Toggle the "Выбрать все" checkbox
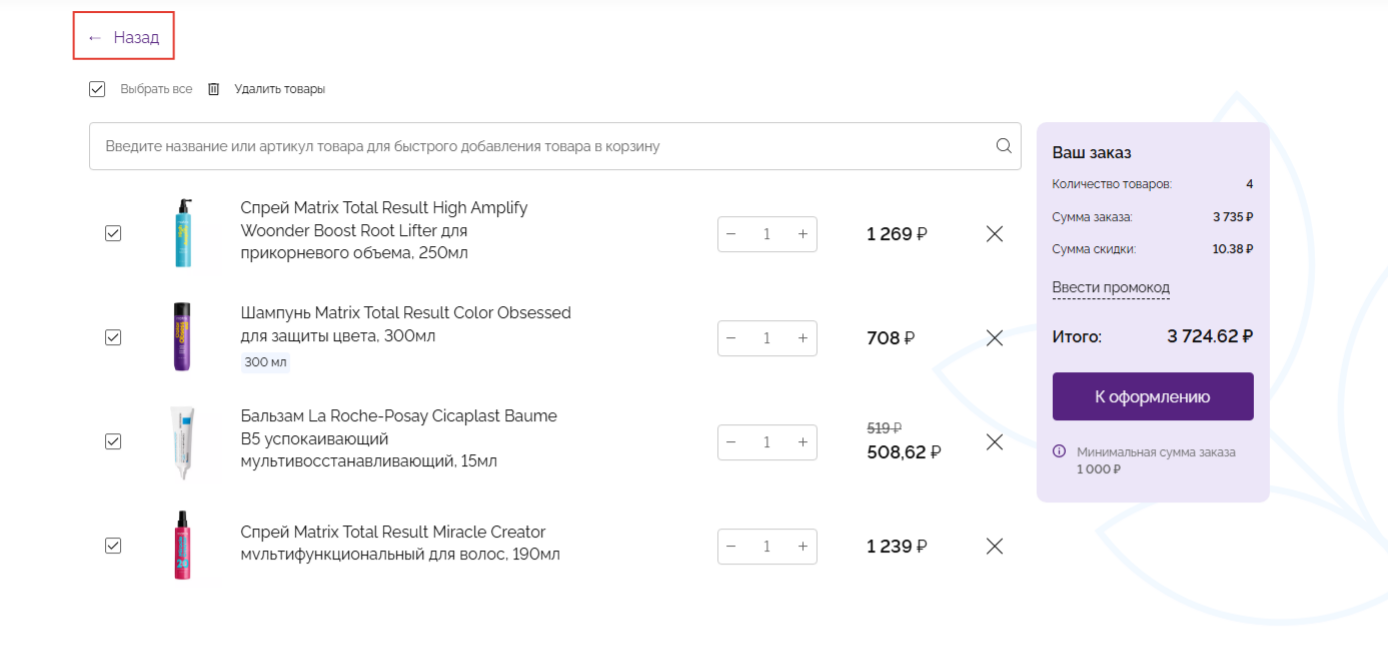Viewport: 1388px width, 656px height. (x=97, y=89)
